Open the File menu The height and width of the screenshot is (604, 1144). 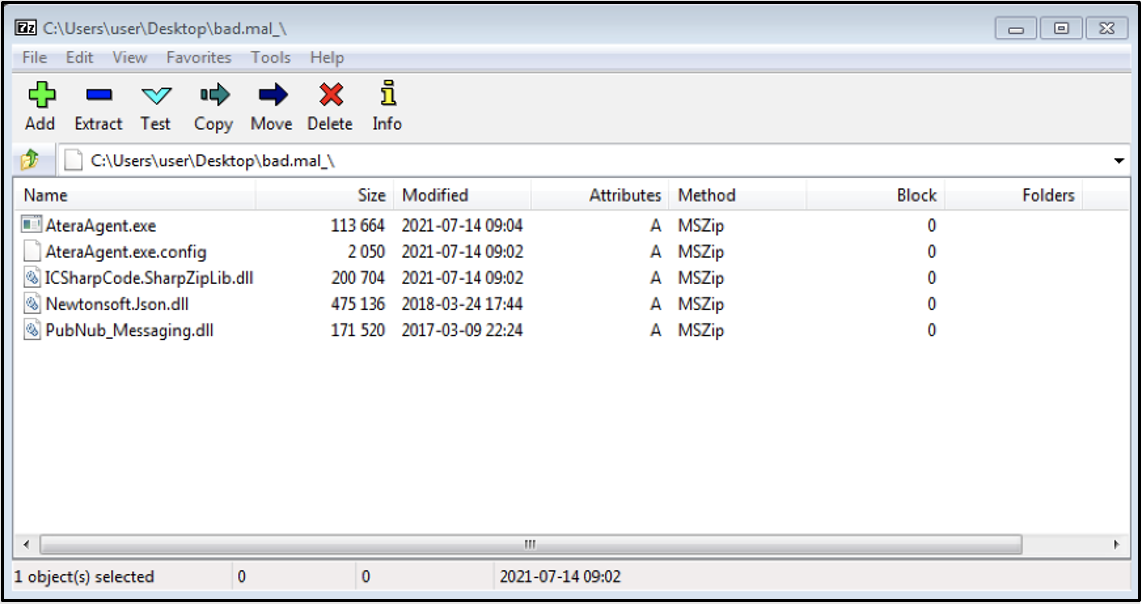click(34, 58)
